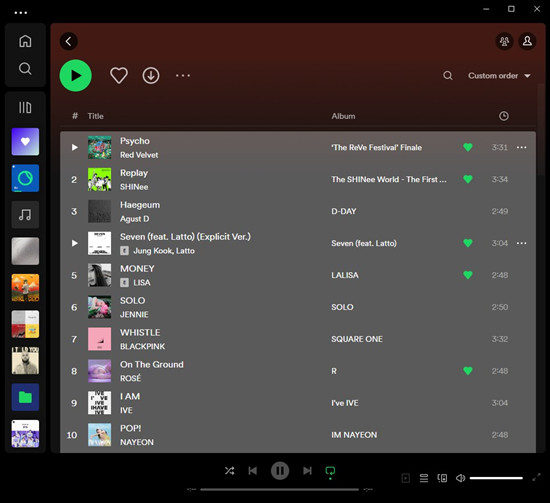This screenshot has width=550, height=503.
Task: Go back with the left chevron button
Action: pos(69,41)
